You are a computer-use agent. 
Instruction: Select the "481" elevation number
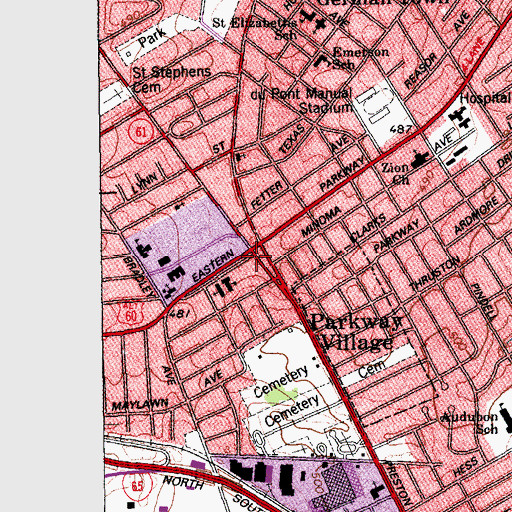pos(180,313)
